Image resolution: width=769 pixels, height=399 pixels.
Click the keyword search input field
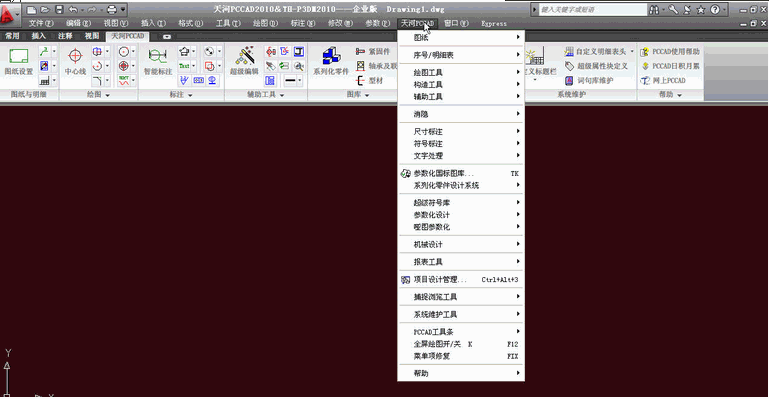pyautogui.click(x=592, y=9)
